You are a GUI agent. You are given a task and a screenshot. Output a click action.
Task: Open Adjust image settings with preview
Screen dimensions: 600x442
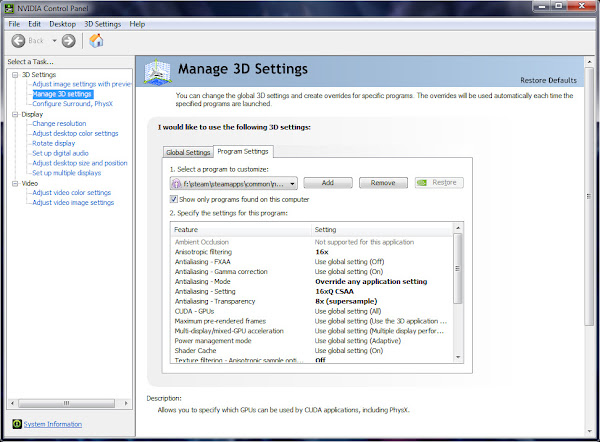pos(82,84)
